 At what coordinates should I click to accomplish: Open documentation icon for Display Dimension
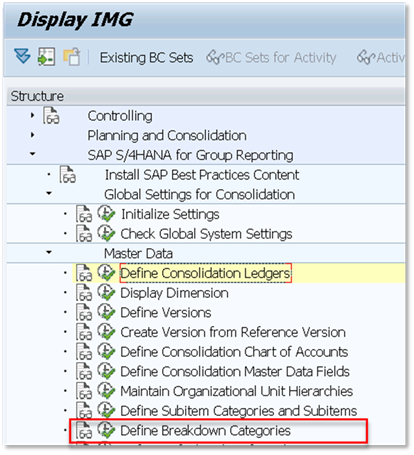[x=84, y=293]
